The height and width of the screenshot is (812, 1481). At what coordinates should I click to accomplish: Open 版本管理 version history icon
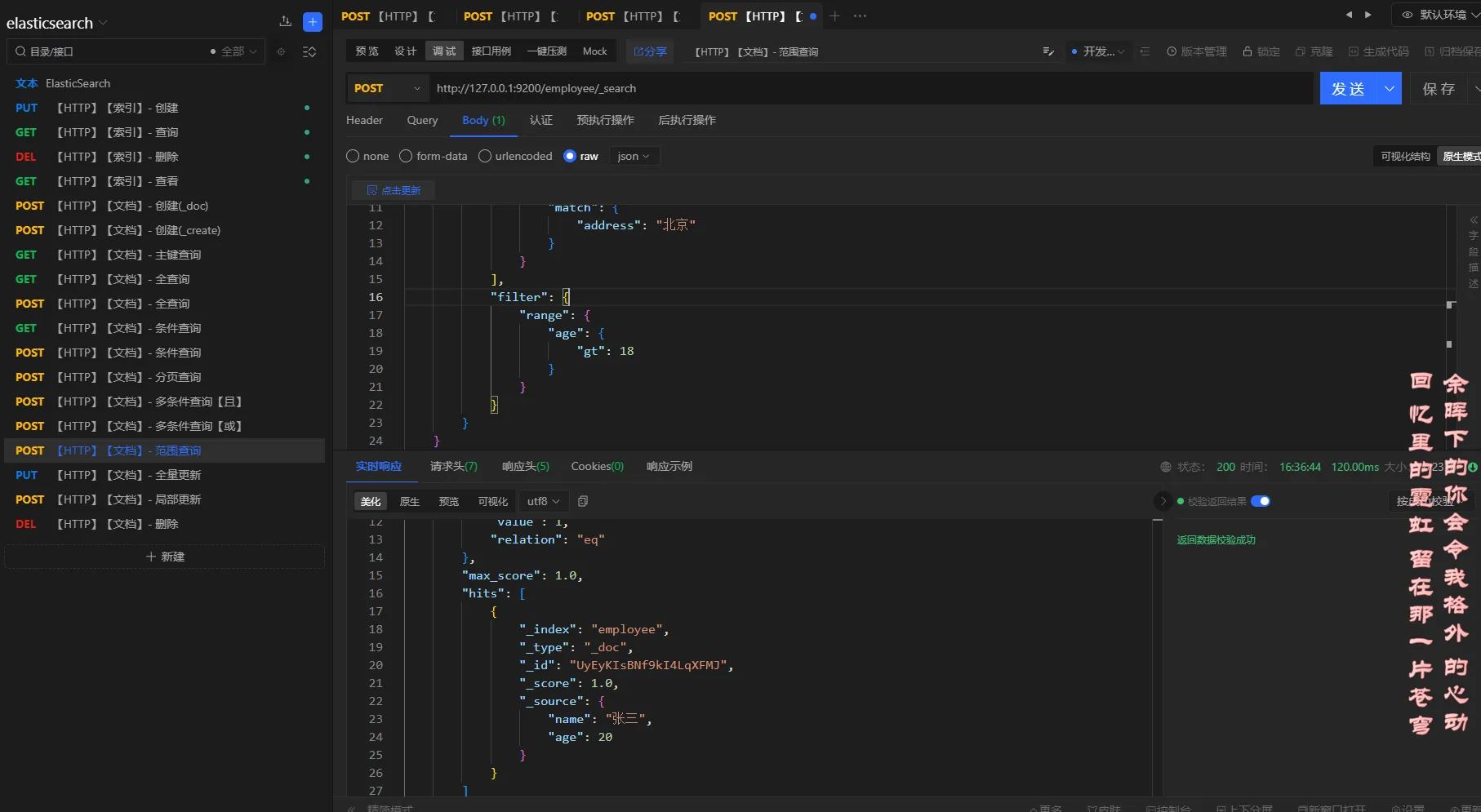coord(1172,51)
